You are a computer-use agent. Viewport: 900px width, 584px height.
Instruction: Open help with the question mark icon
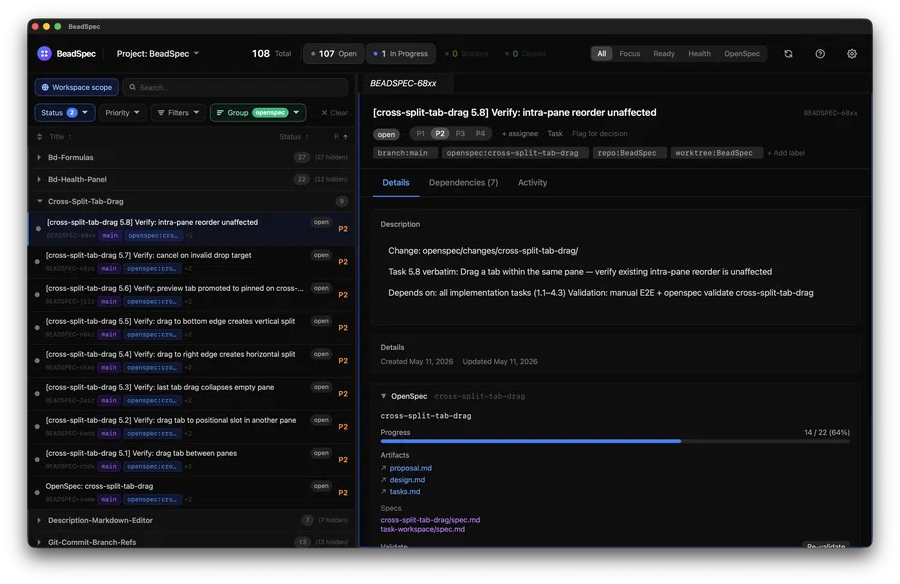pos(820,53)
